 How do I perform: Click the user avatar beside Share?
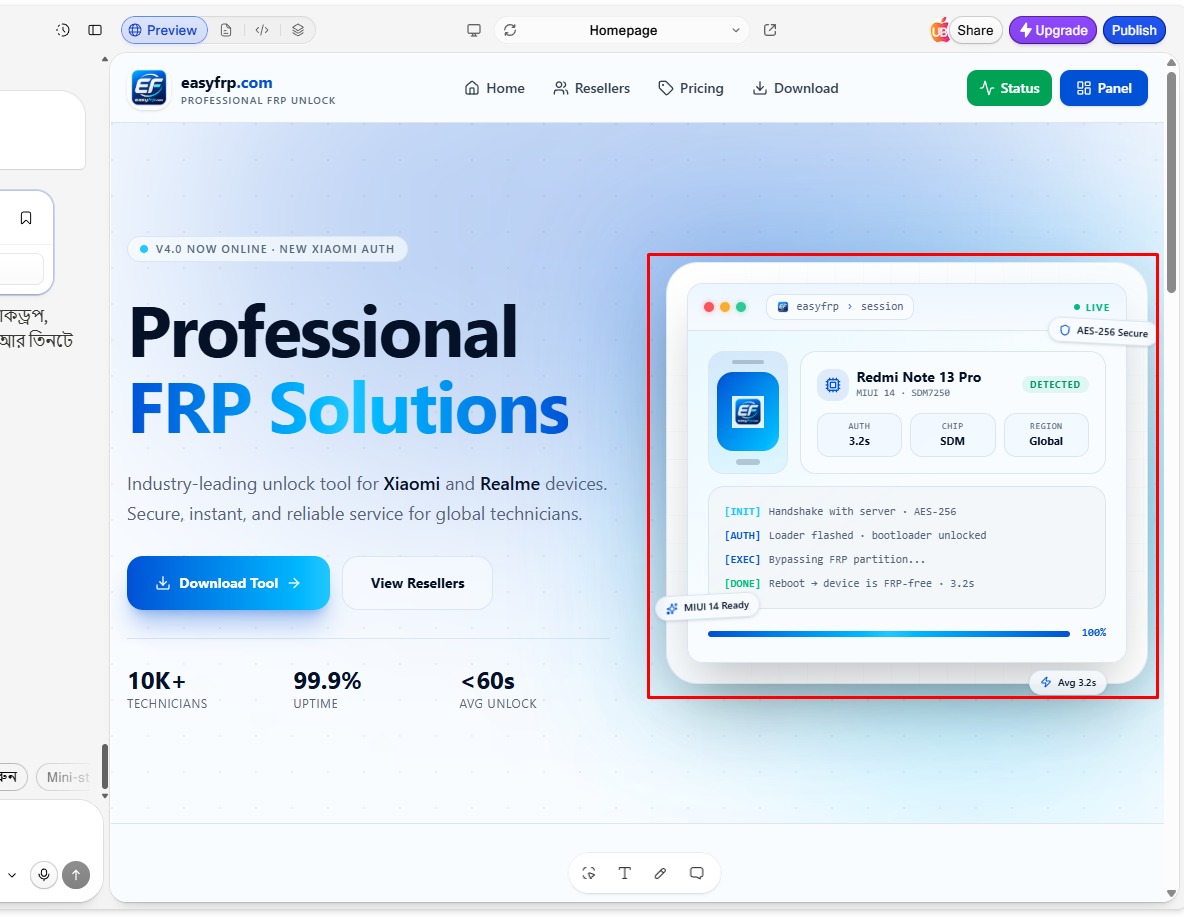click(939, 30)
